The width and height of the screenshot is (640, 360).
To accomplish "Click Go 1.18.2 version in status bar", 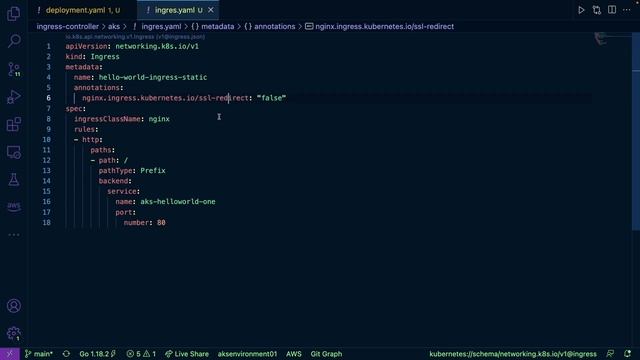I will point(98,354).
